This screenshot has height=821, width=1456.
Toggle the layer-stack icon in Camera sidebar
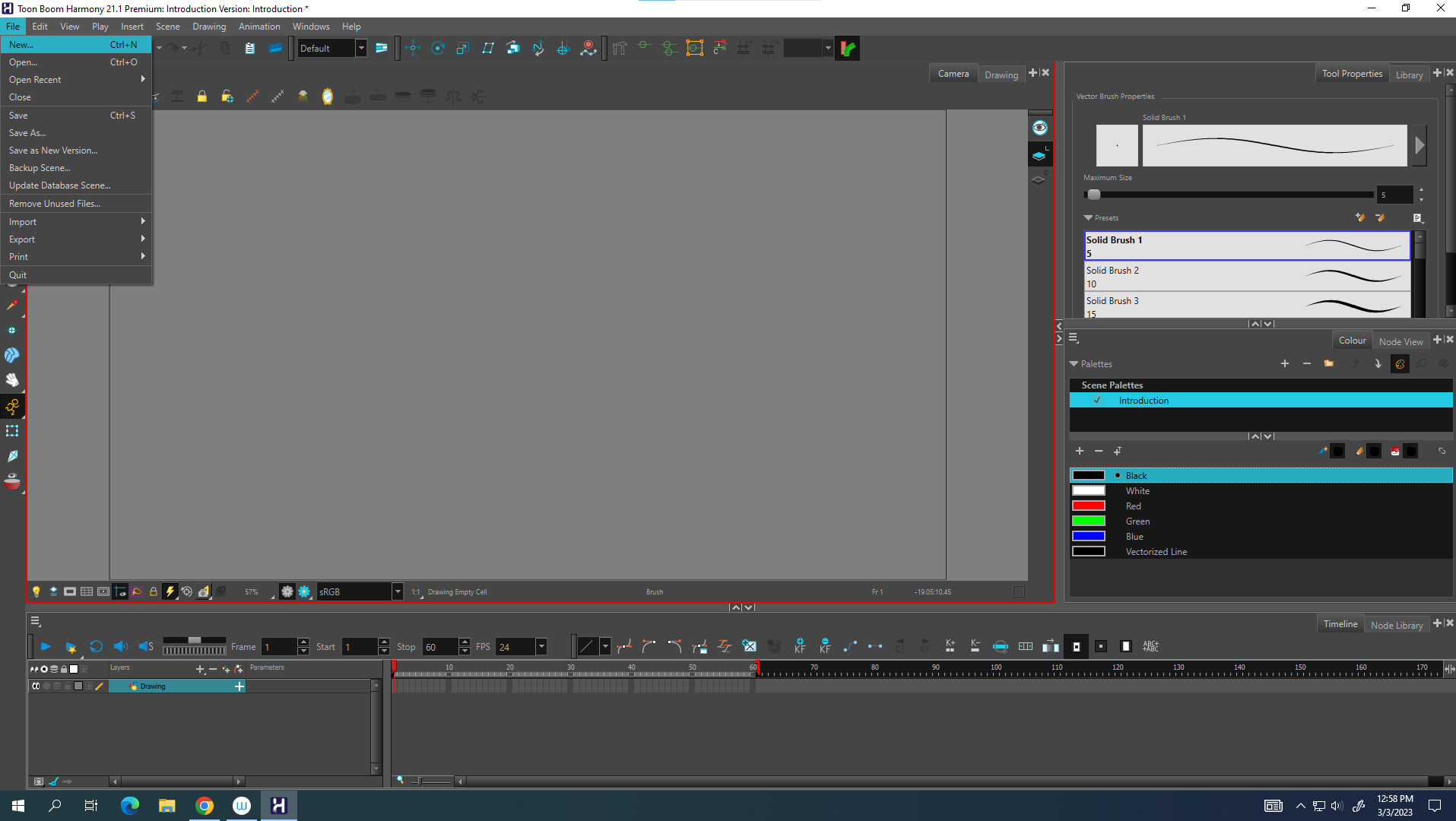pos(1039,155)
